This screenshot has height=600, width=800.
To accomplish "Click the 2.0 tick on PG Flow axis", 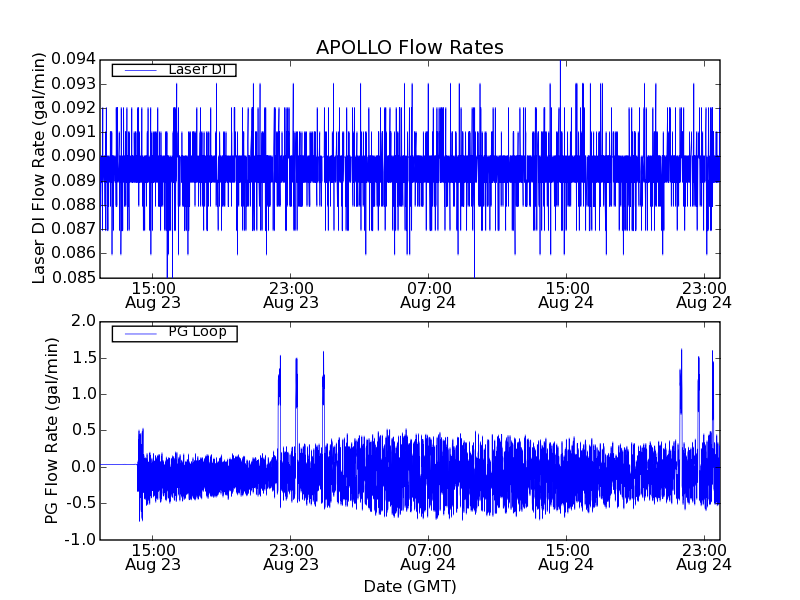I will point(84,321).
